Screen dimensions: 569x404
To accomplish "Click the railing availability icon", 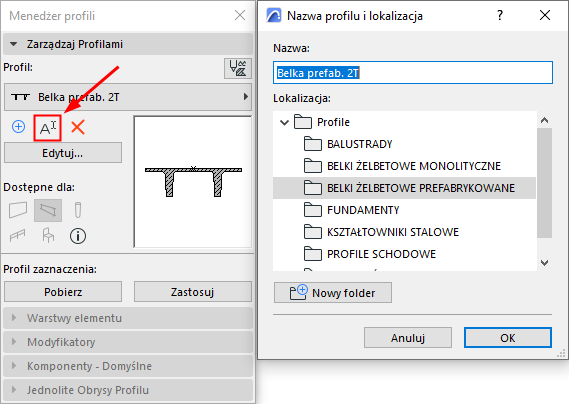I will (x=18, y=236).
